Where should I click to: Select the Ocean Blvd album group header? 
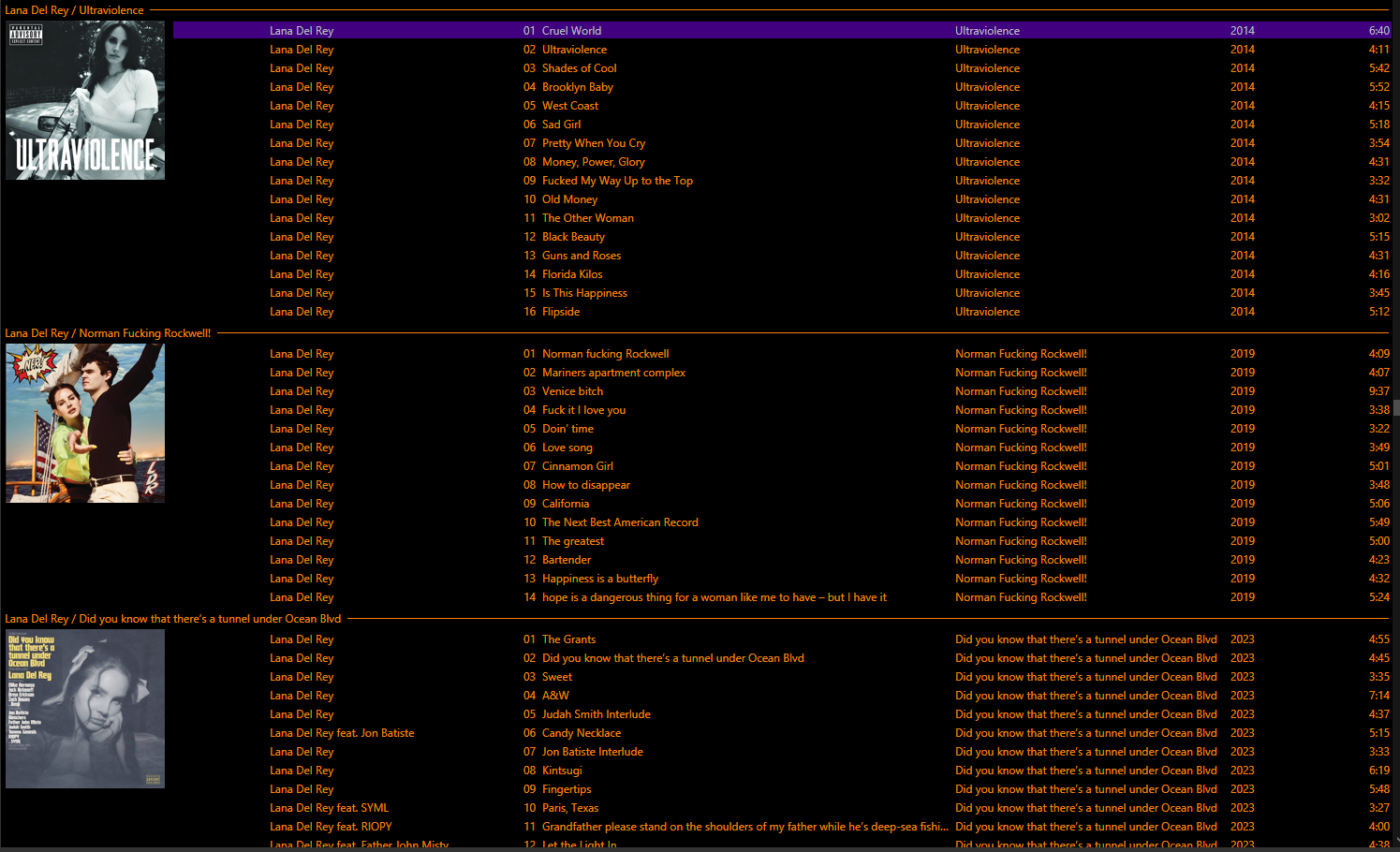172,619
